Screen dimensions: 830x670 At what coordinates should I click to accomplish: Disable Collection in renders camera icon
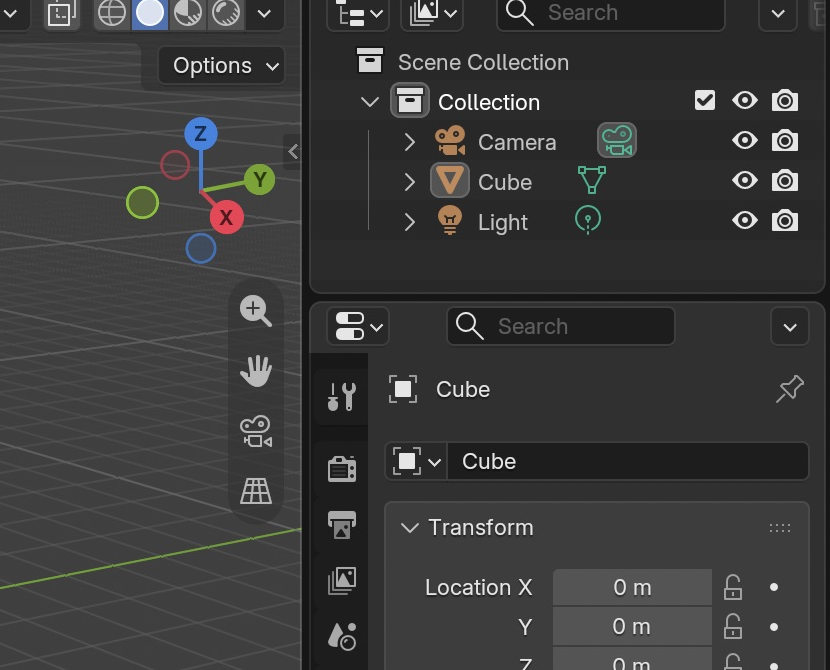pyautogui.click(x=784, y=101)
